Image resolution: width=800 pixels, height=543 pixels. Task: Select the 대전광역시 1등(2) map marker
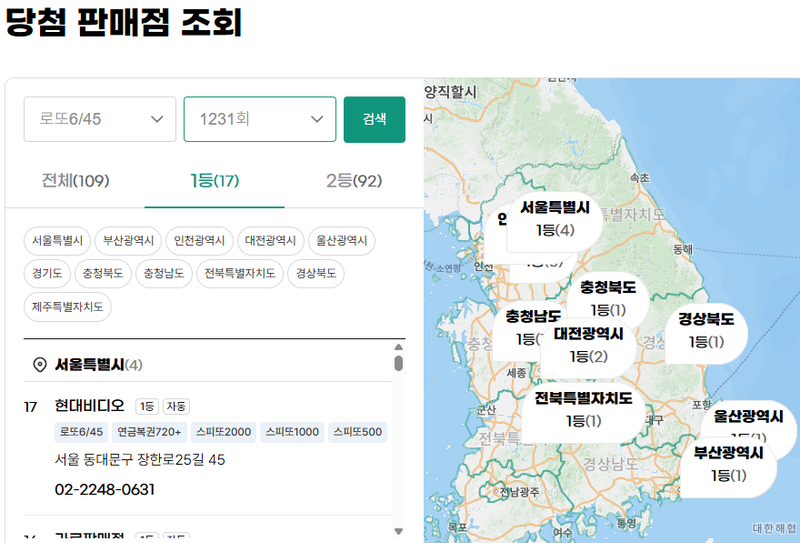coord(588,345)
